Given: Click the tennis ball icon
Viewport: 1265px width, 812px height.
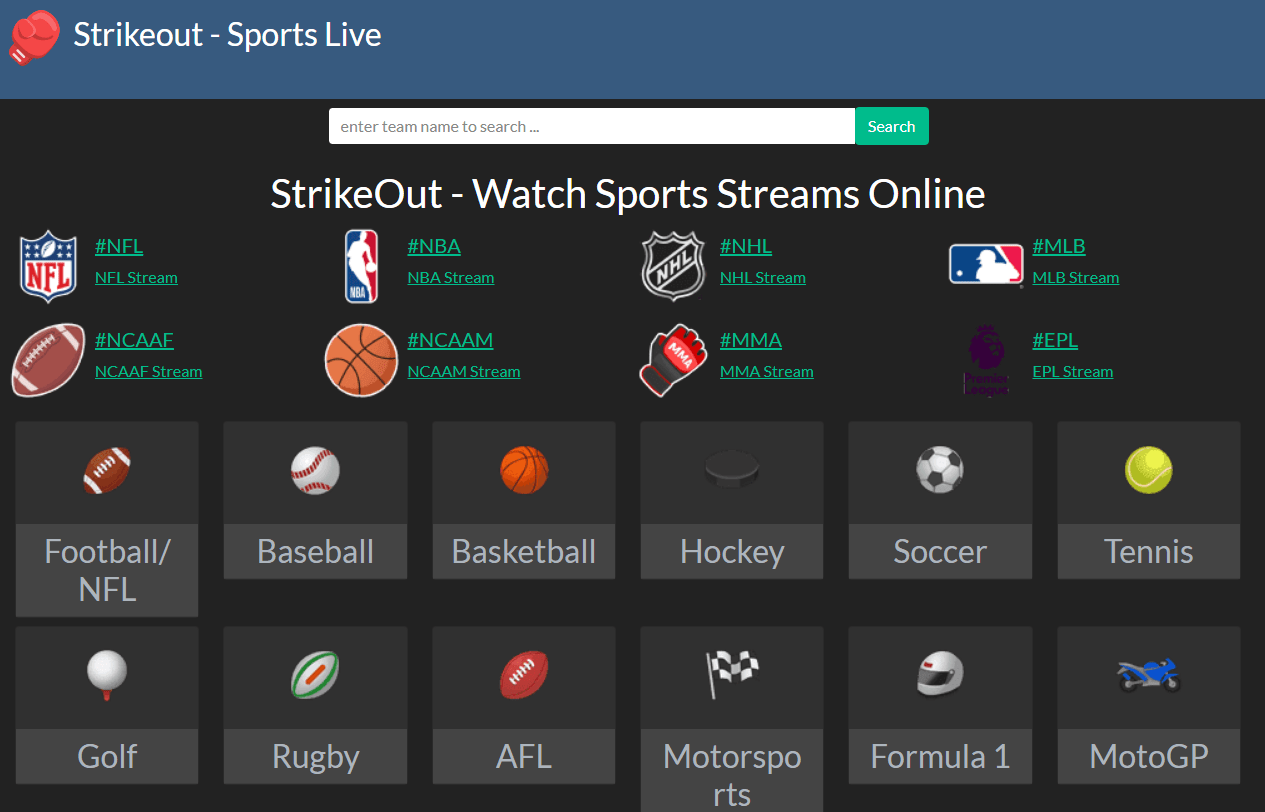Looking at the screenshot, I should point(1149,470).
